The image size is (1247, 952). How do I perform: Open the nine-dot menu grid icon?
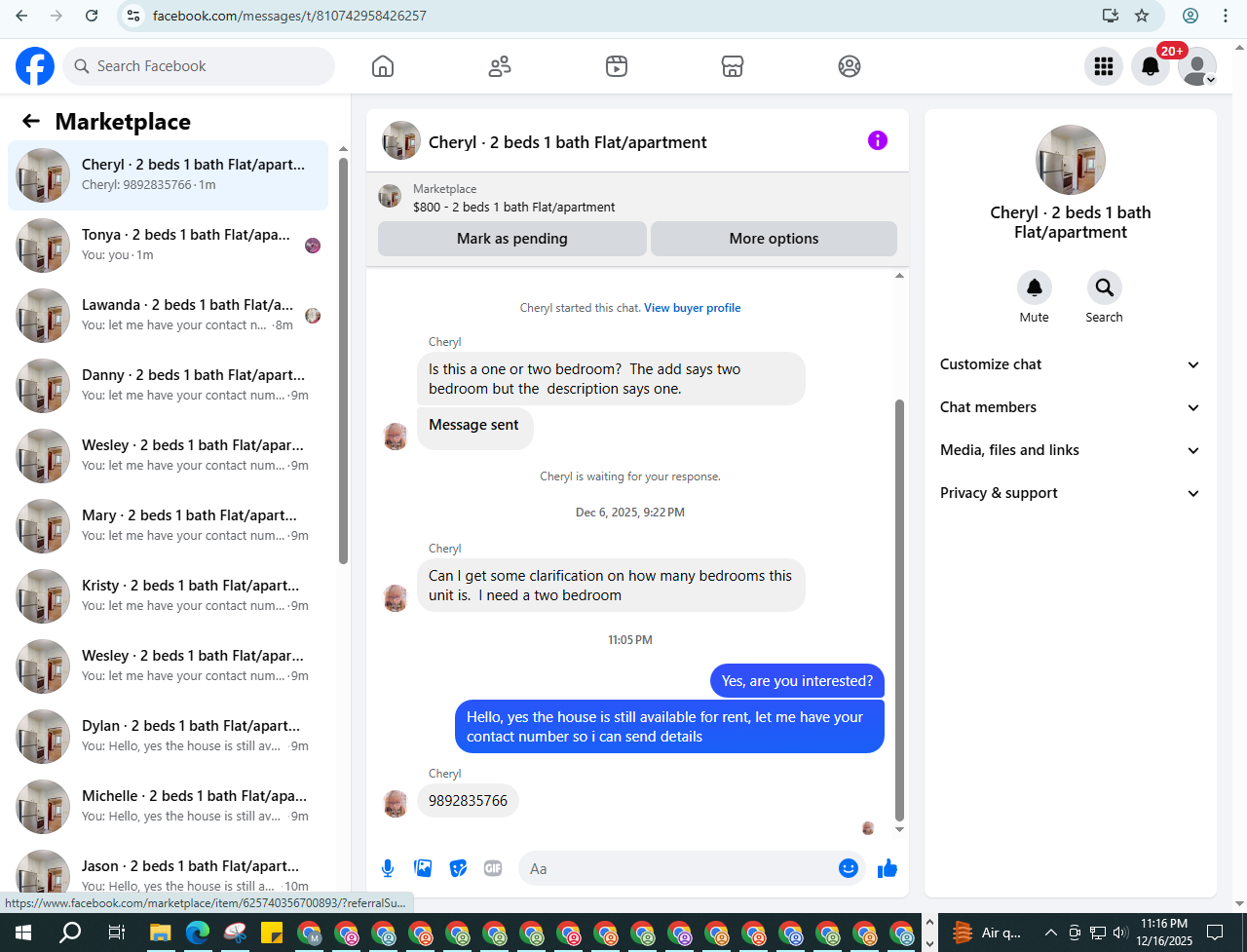(1104, 66)
